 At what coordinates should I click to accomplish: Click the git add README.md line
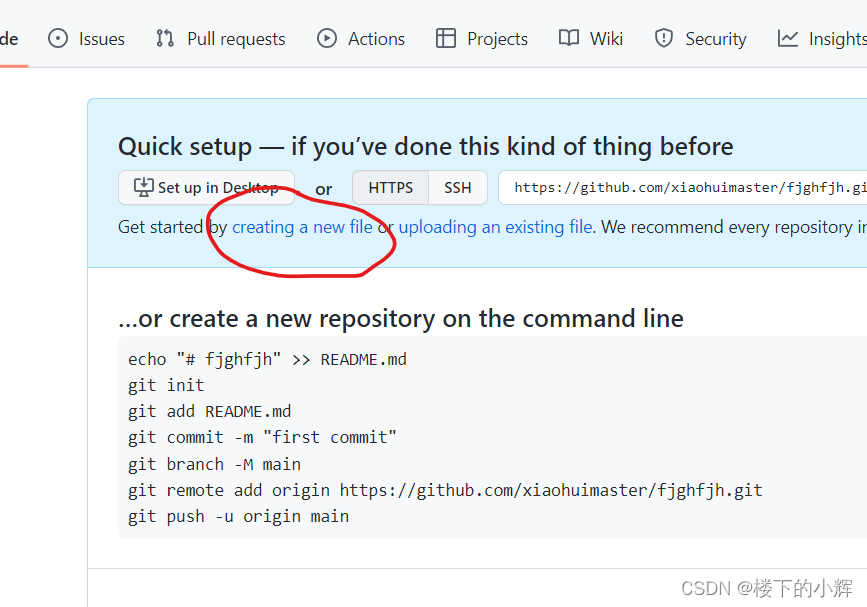210,411
